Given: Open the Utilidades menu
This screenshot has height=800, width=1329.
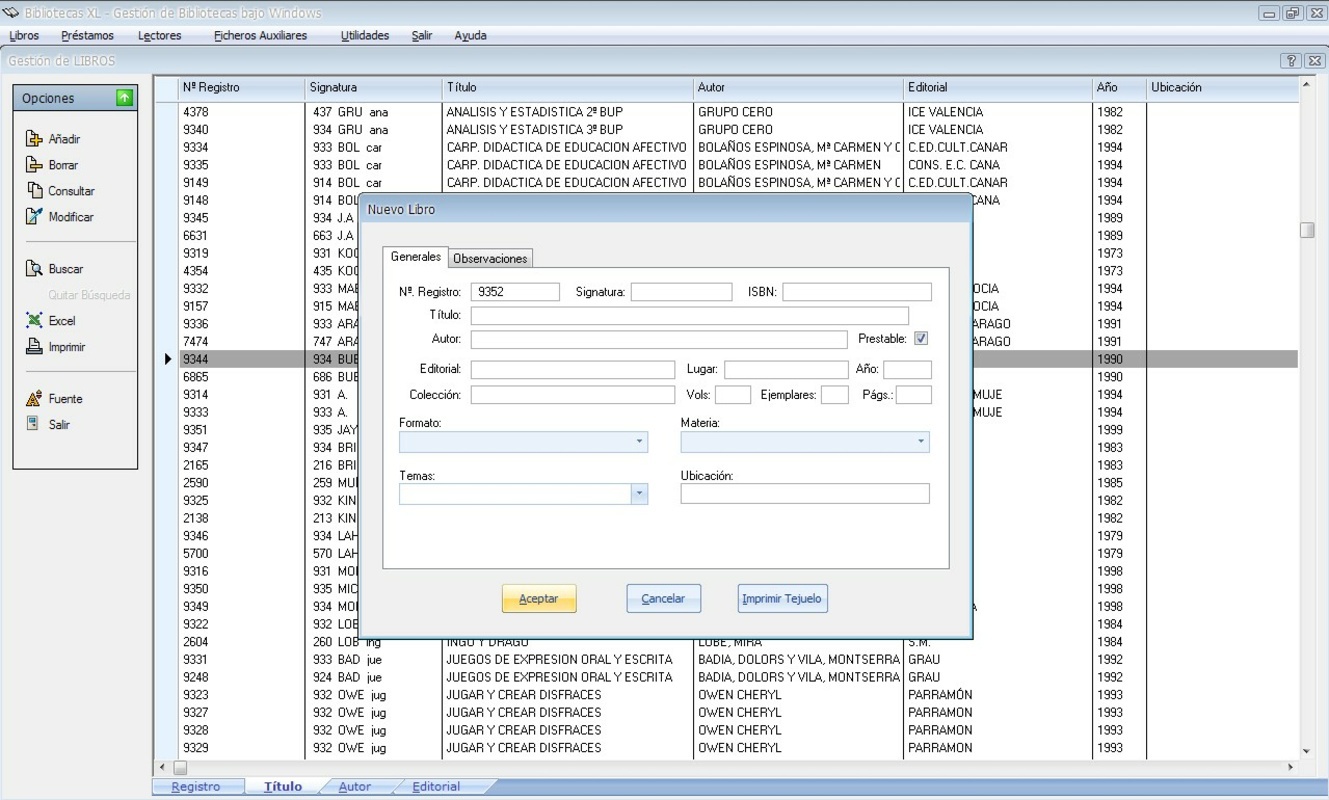Looking at the screenshot, I should pyautogui.click(x=365, y=36).
